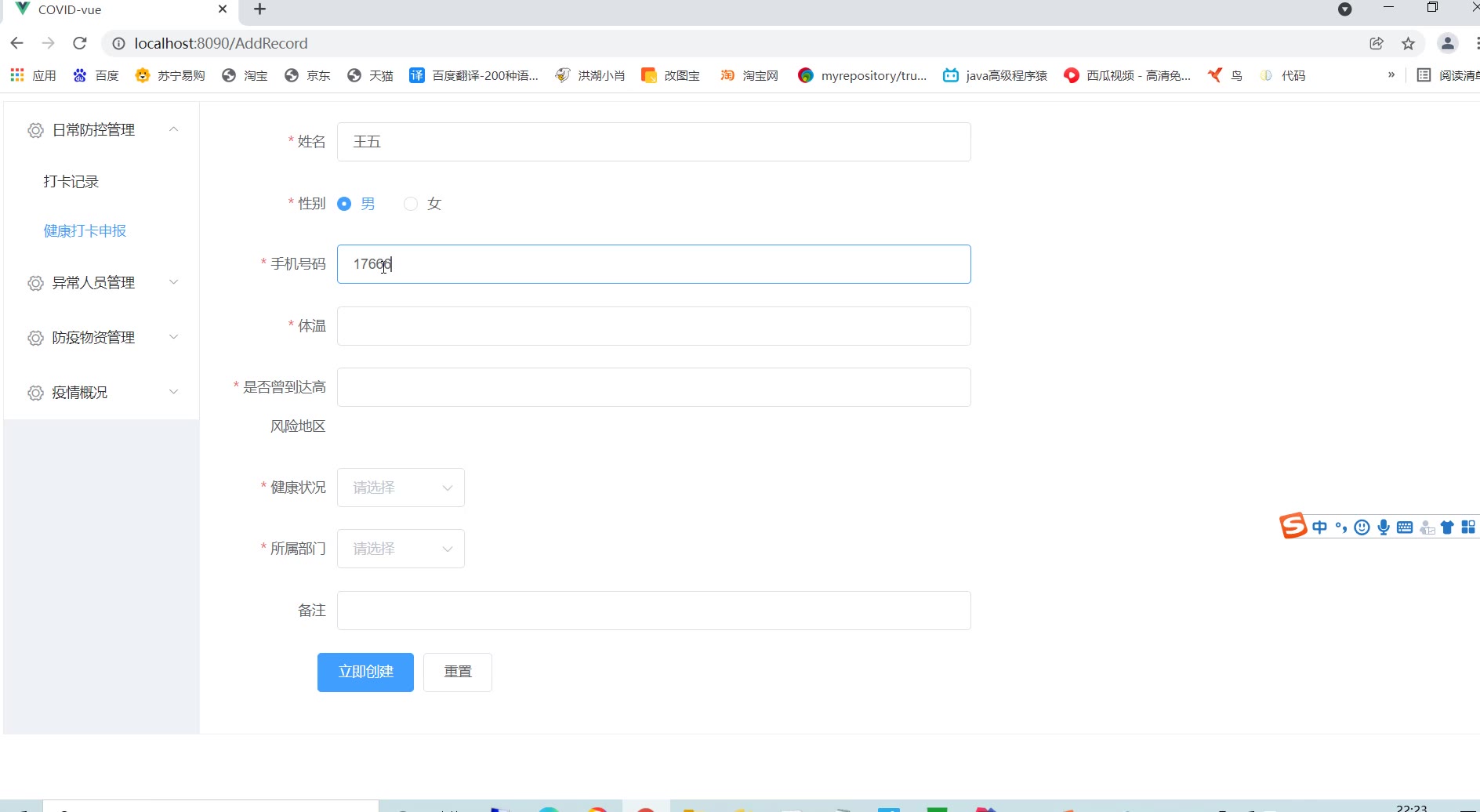Click the Sogou voice input microphone
Screen dimensions: 1480x812
(x=1384, y=527)
